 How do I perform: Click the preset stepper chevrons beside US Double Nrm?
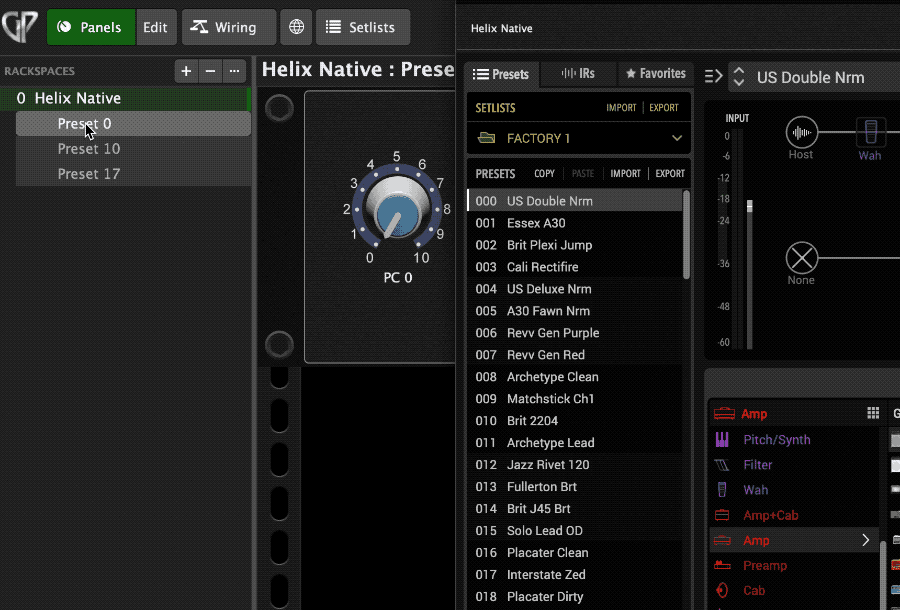pos(738,76)
